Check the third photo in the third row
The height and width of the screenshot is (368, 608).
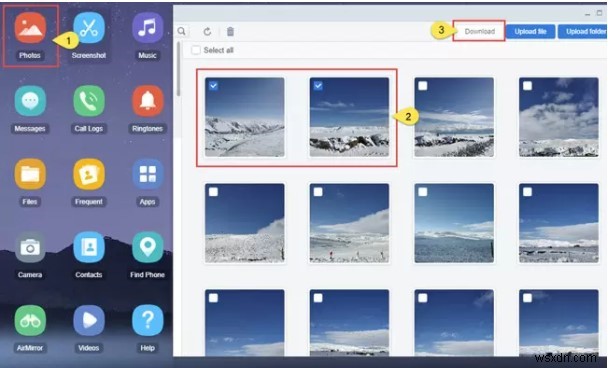pos(423,298)
